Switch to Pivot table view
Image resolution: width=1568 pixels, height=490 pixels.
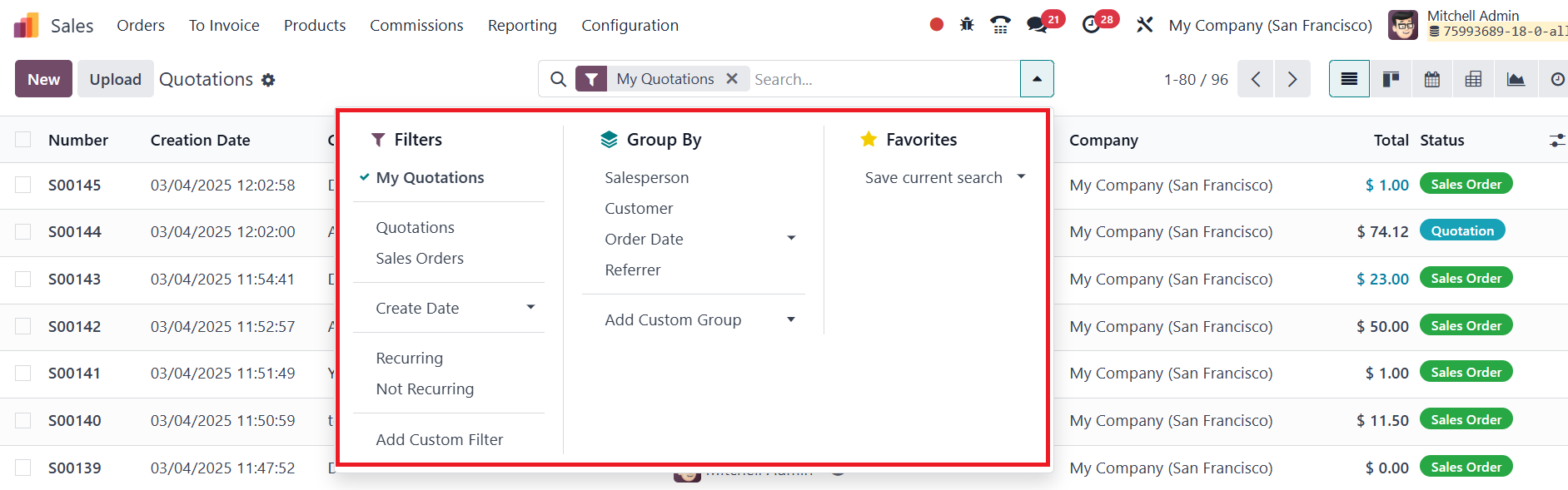point(1473,79)
